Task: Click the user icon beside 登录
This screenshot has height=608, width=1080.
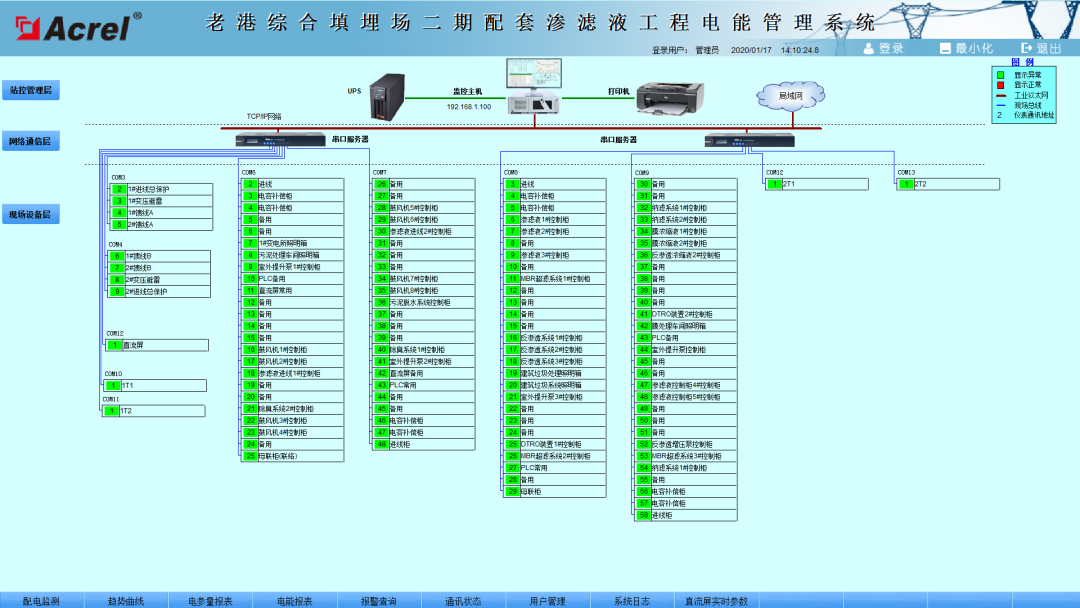Action: click(869, 48)
